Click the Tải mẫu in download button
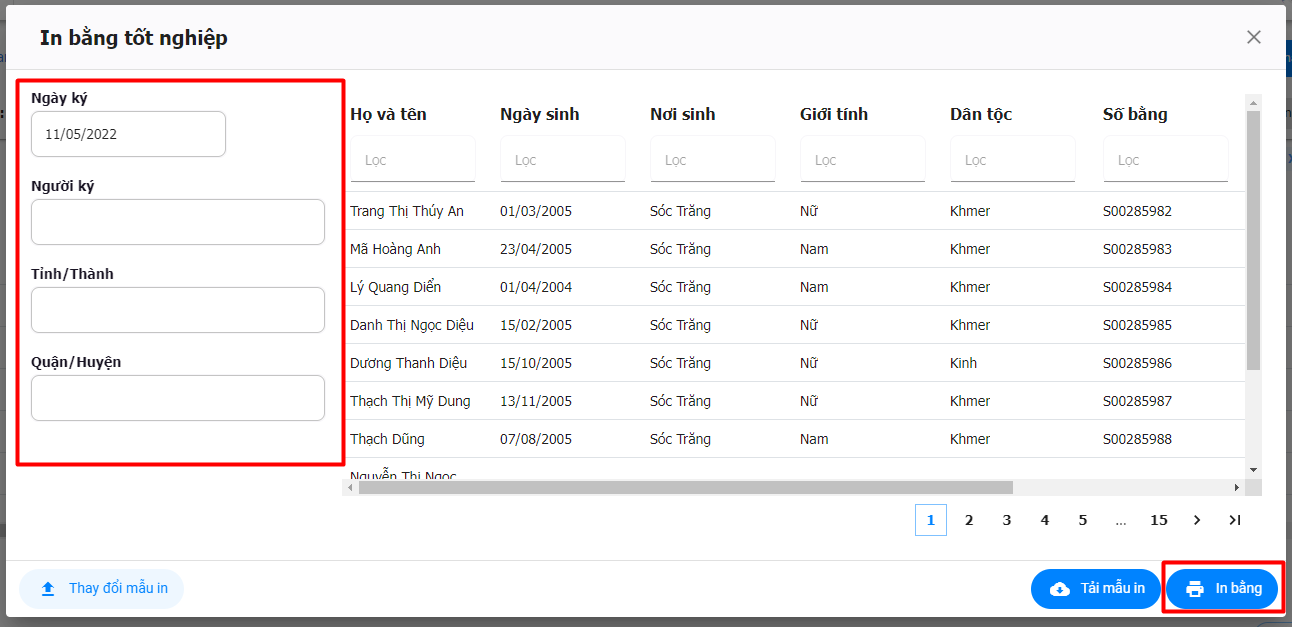Viewport: 1292px width, 627px height. [x=1096, y=589]
